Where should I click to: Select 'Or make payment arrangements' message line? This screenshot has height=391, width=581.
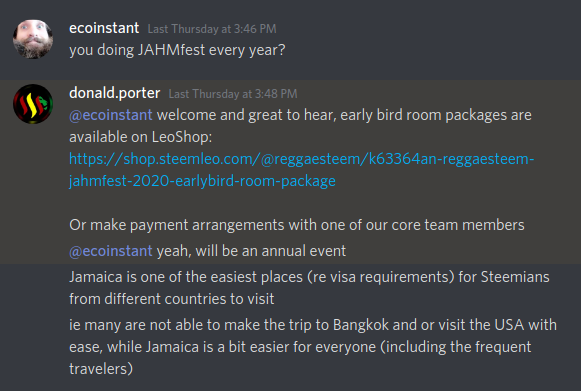pyautogui.click(x=297, y=225)
